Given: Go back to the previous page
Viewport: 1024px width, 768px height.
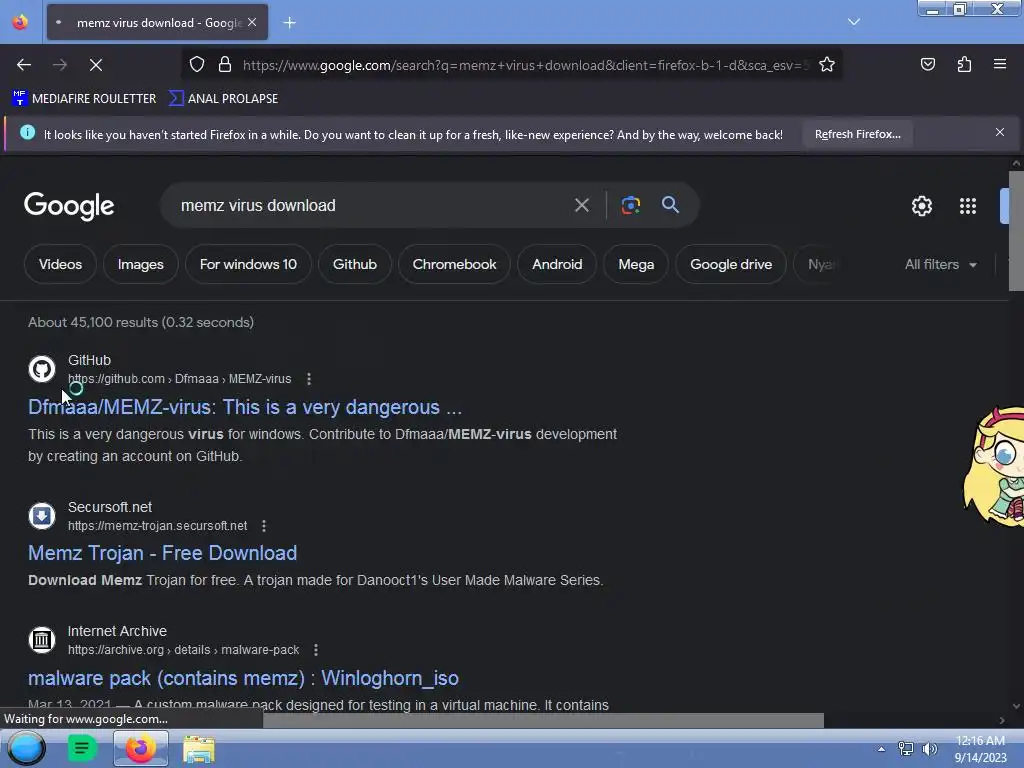Looking at the screenshot, I should tap(24, 65).
